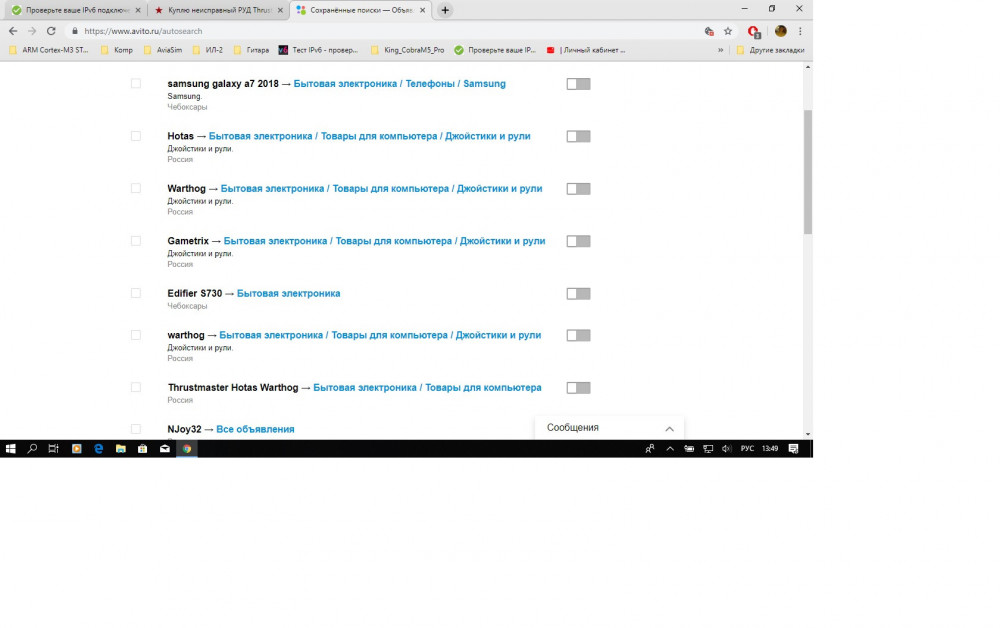Open a new browser tab
The width and height of the screenshot is (1000, 628).
coord(445,10)
